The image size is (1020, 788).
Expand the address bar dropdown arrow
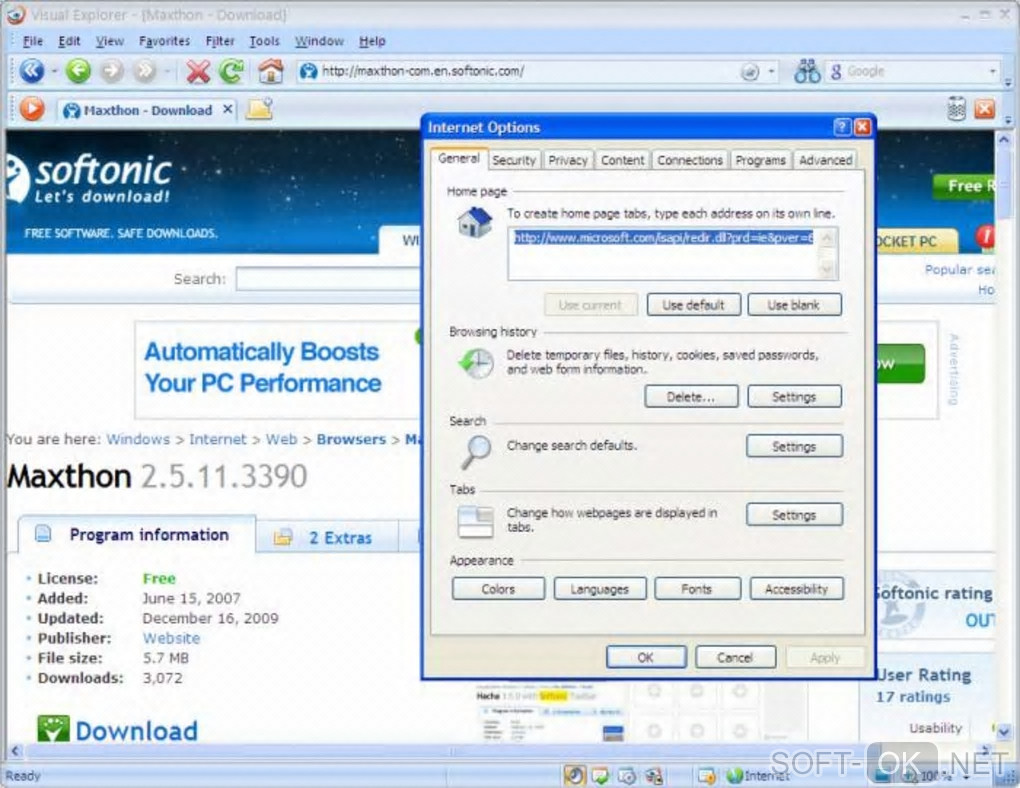[772, 72]
